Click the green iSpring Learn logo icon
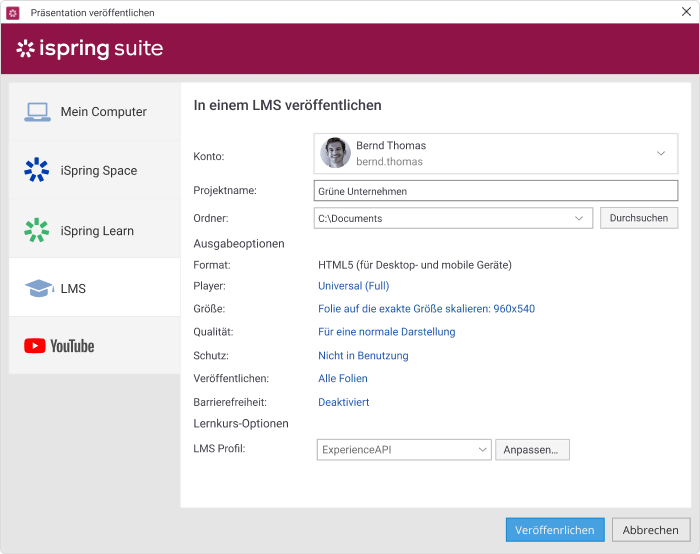Viewport: 700px width, 554px height. coord(37,230)
